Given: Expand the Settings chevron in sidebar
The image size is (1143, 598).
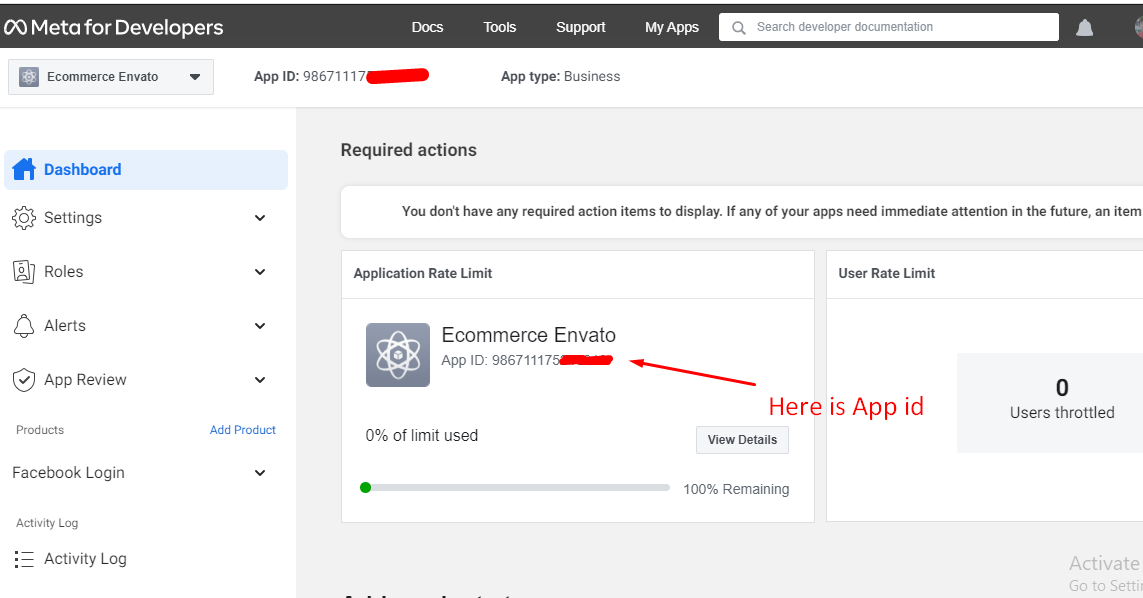Looking at the screenshot, I should 260,218.
